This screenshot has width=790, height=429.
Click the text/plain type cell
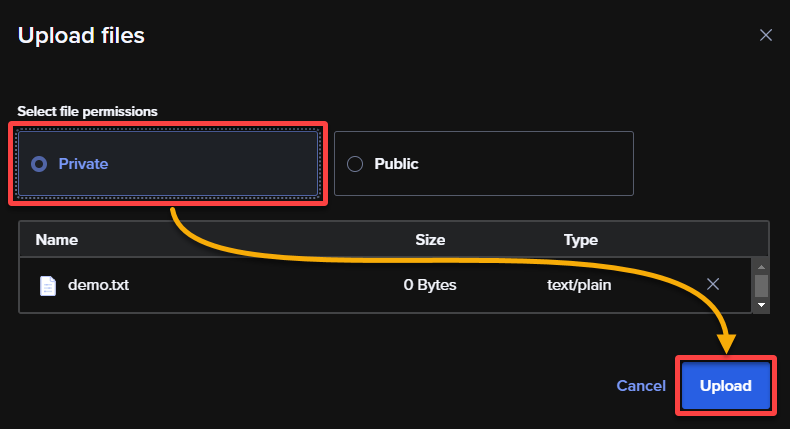(x=579, y=285)
